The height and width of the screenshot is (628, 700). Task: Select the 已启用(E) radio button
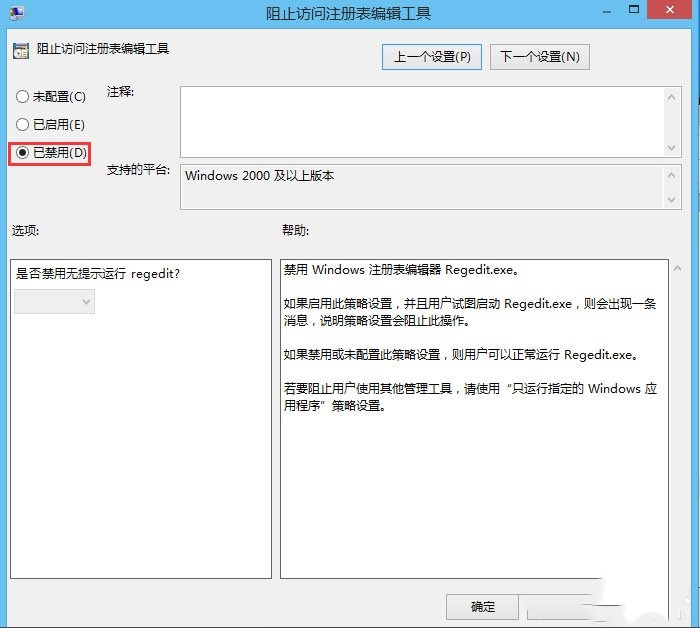click(23, 125)
